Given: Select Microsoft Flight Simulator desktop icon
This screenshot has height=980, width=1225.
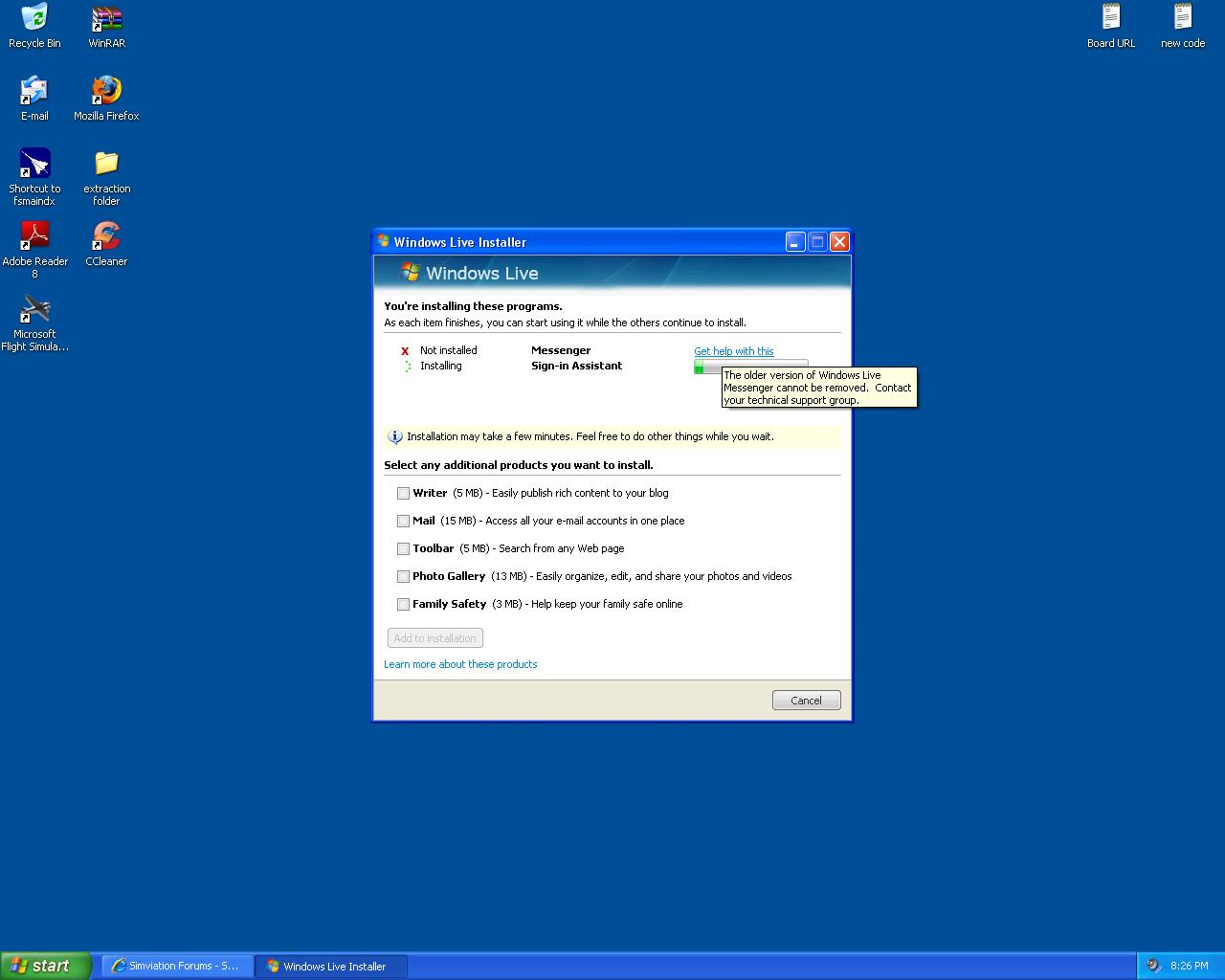Looking at the screenshot, I should pos(34,309).
